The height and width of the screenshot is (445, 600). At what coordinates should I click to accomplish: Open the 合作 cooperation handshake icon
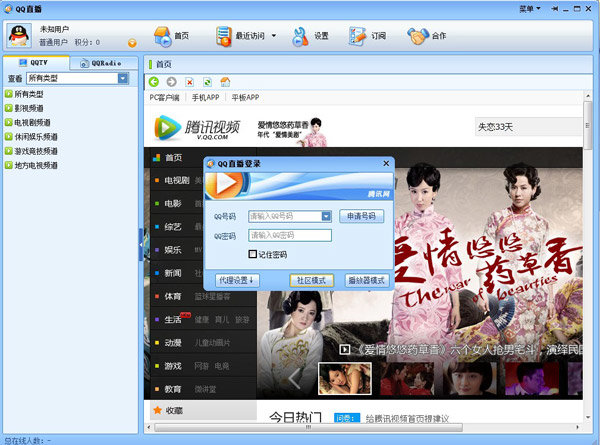[x=418, y=36]
